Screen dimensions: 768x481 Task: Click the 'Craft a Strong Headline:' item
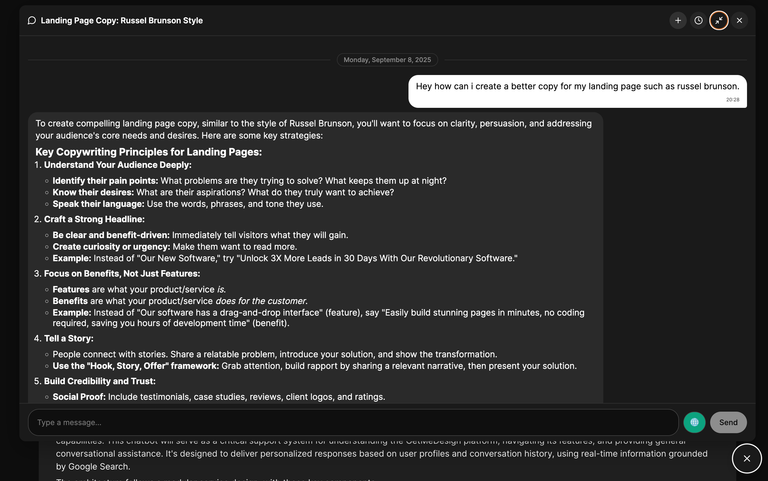[94, 219]
